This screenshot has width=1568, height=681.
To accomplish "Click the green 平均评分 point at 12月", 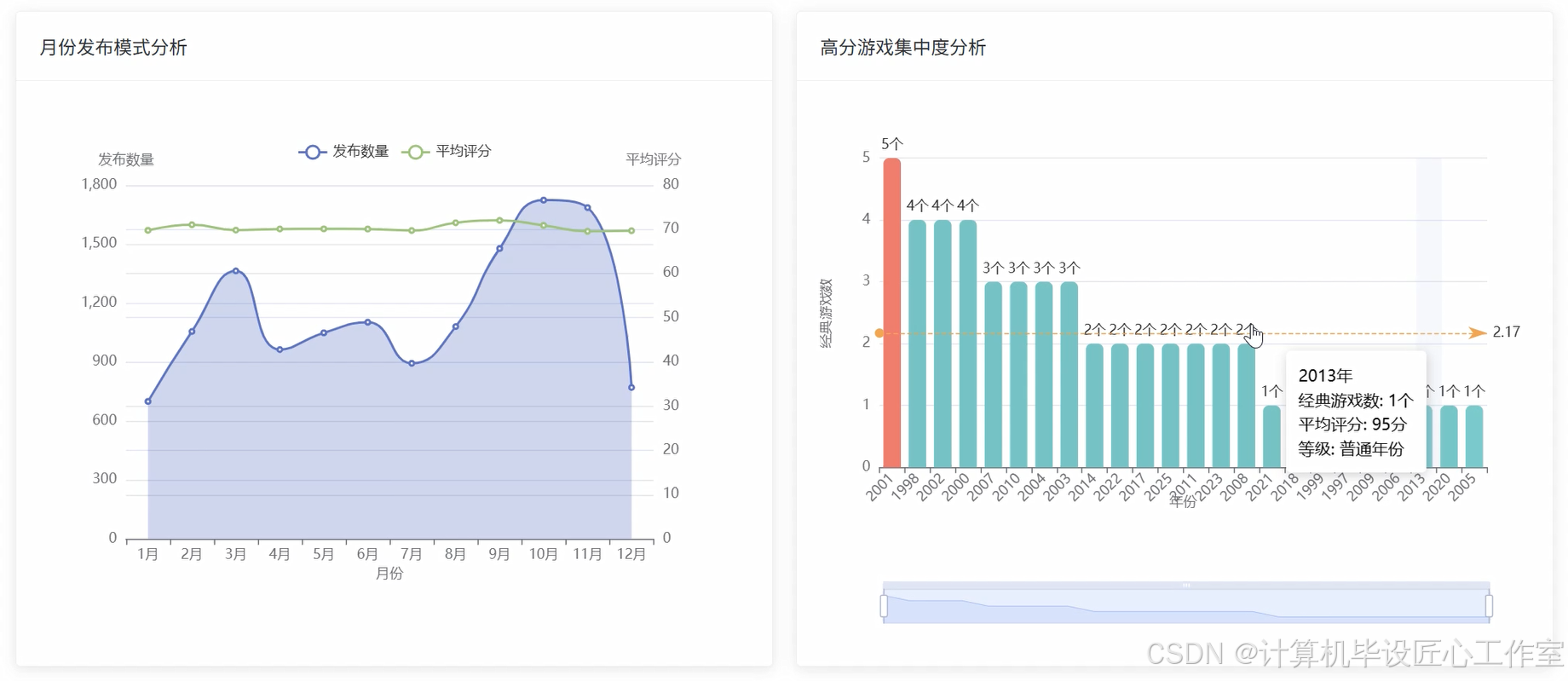I will coord(631,230).
